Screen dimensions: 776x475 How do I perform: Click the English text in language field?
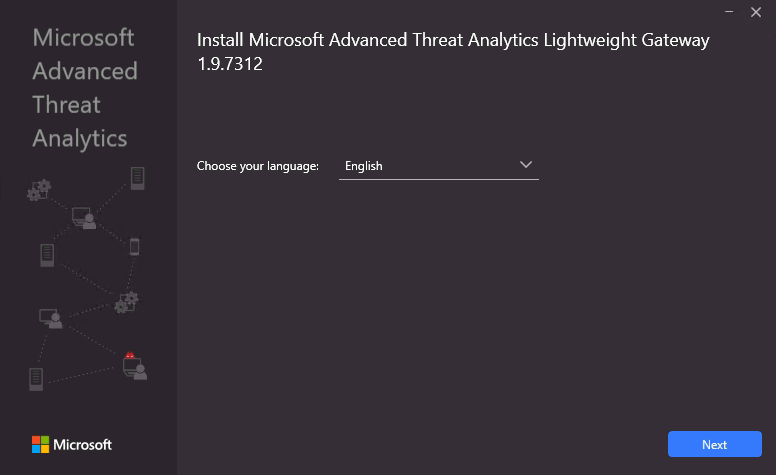(364, 166)
